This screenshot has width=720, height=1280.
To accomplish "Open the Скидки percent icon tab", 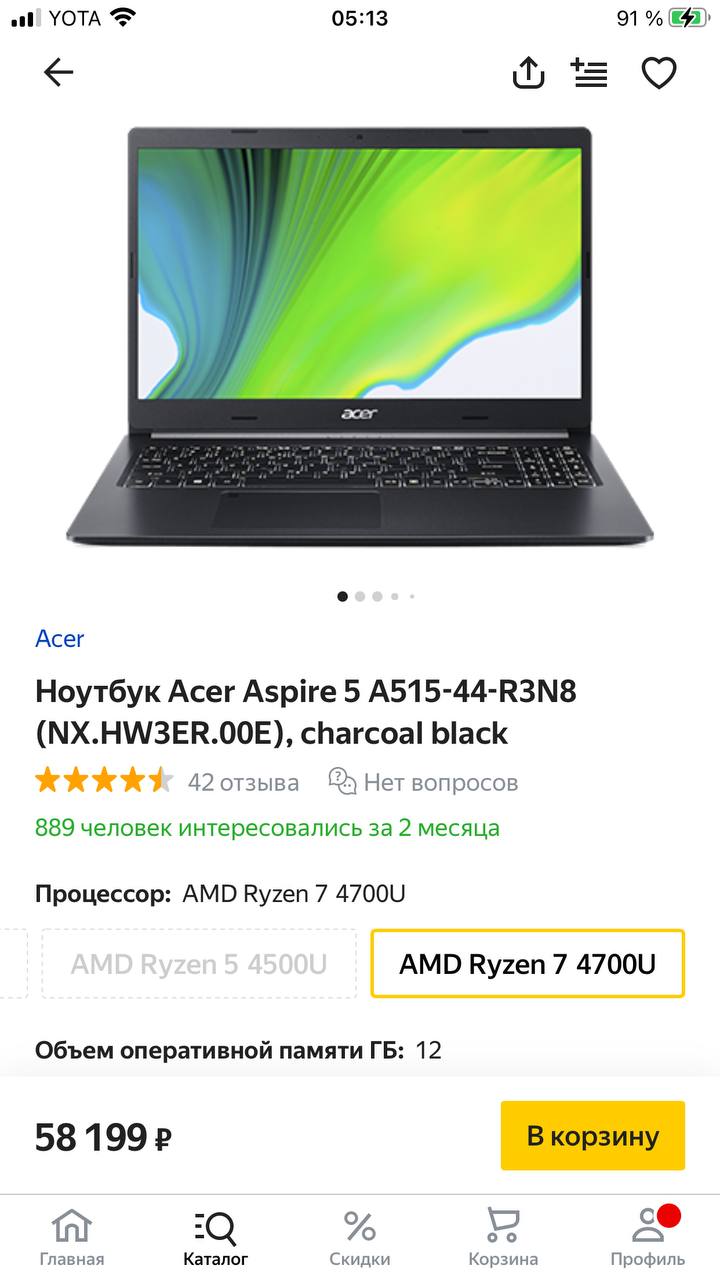I will pos(360,1237).
